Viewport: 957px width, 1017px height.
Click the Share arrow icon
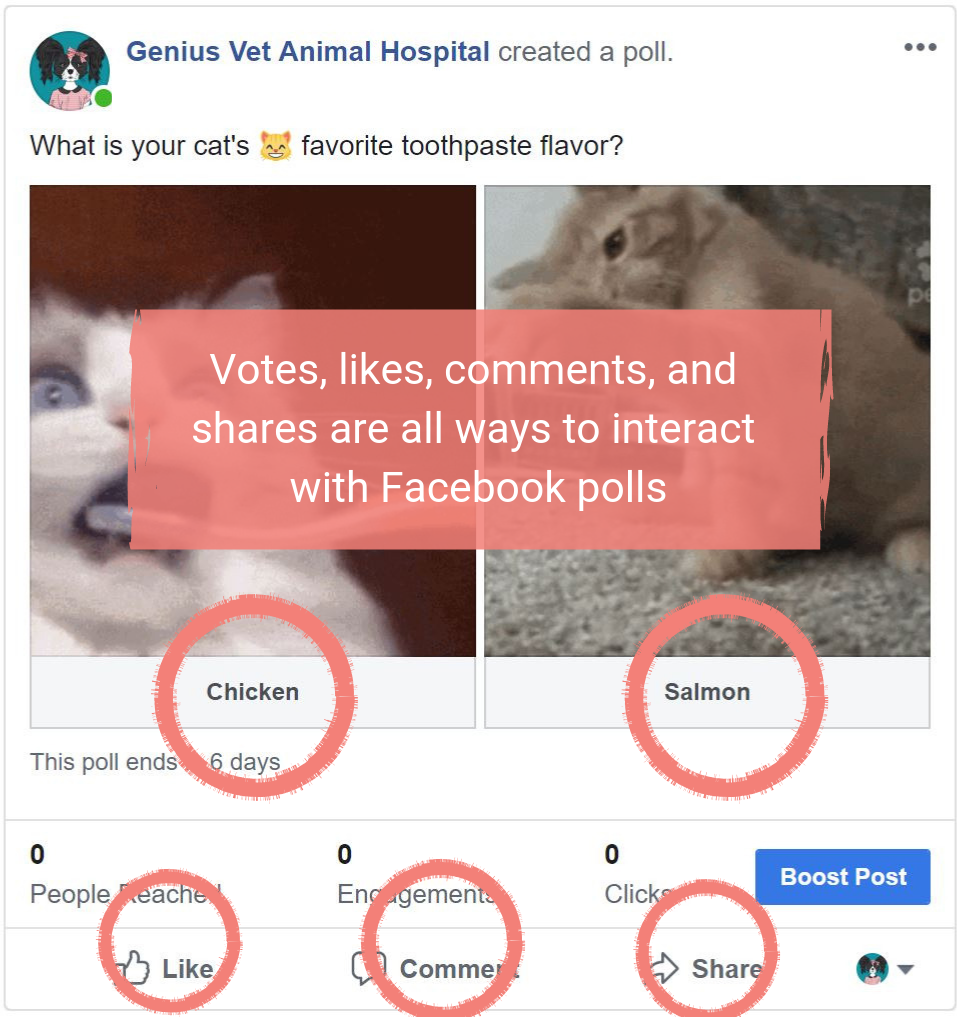pos(663,967)
